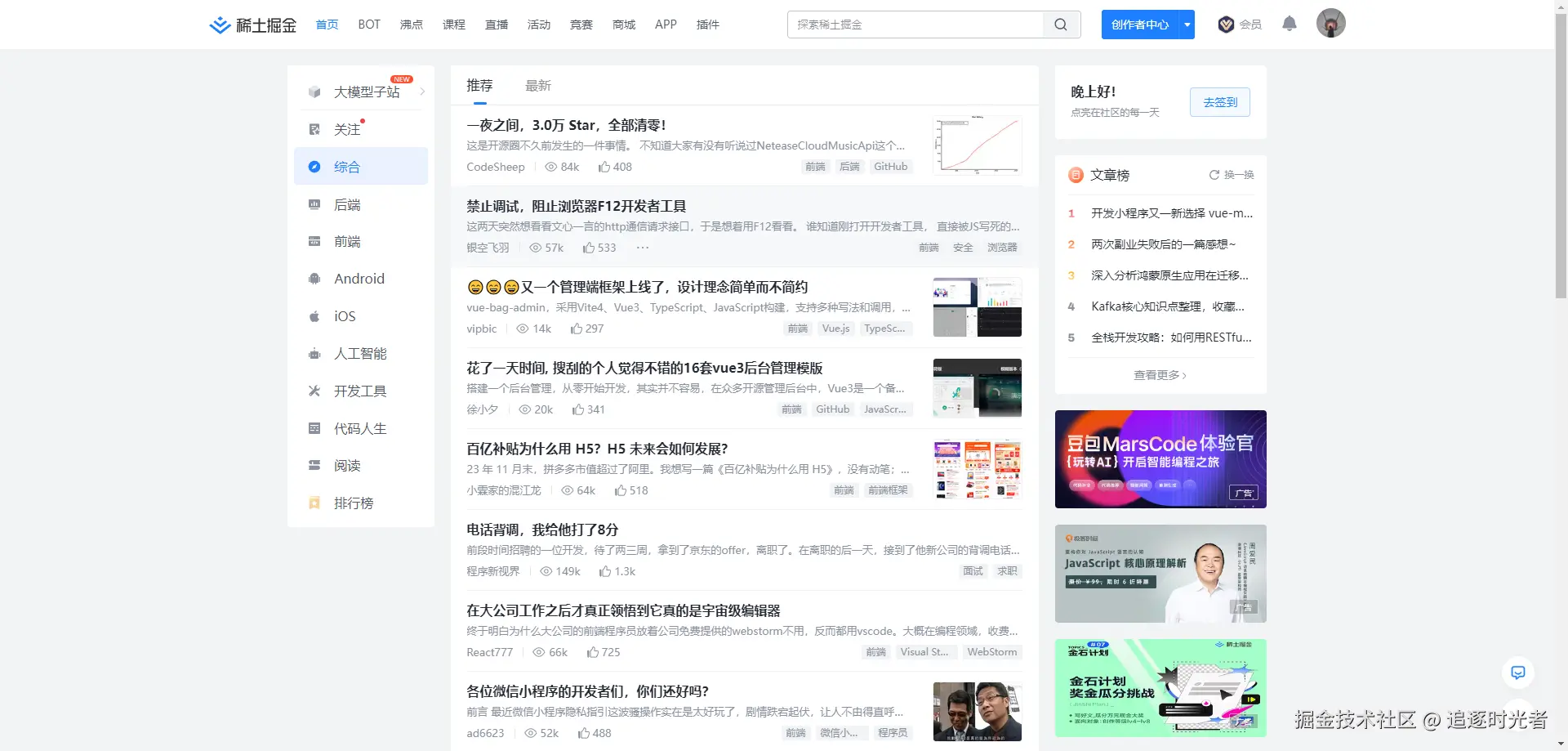Refresh article ranking with 换一换

pyautogui.click(x=1232, y=175)
